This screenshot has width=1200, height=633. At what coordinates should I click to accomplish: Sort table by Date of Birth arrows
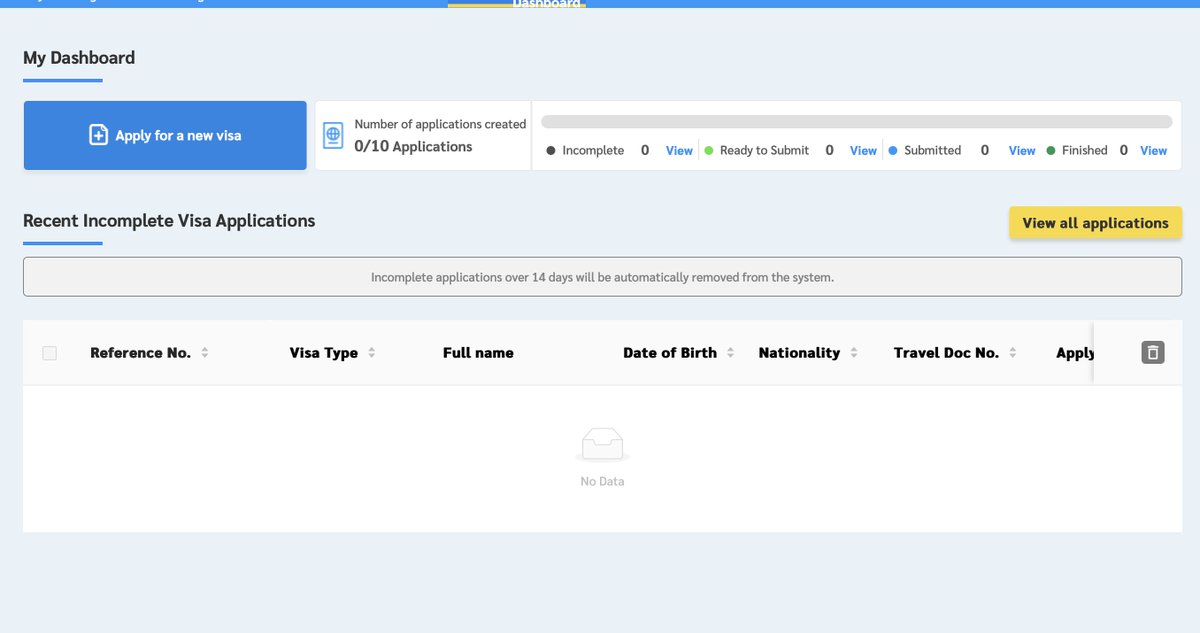click(731, 353)
